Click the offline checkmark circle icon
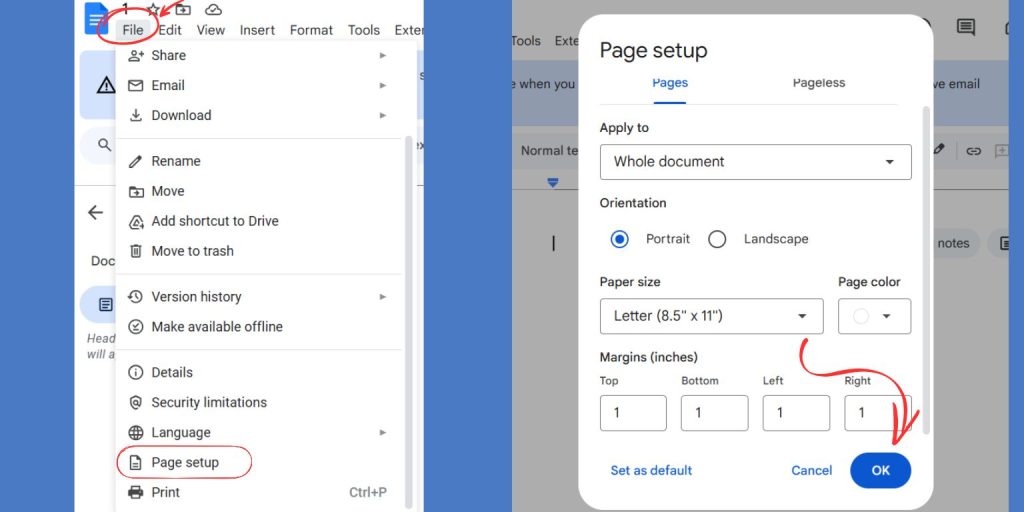1024x512 pixels. click(136, 327)
